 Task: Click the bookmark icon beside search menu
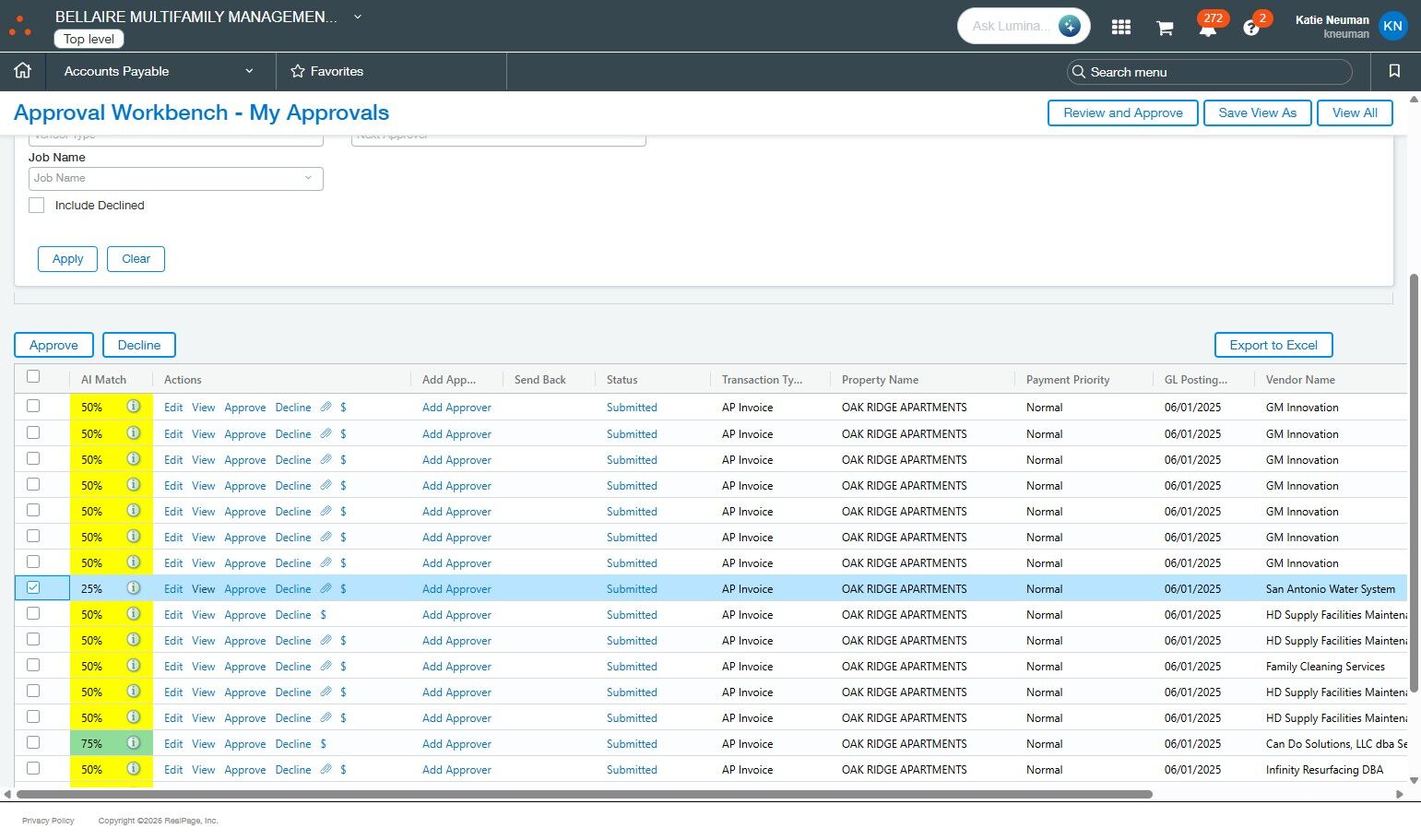point(1394,71)
